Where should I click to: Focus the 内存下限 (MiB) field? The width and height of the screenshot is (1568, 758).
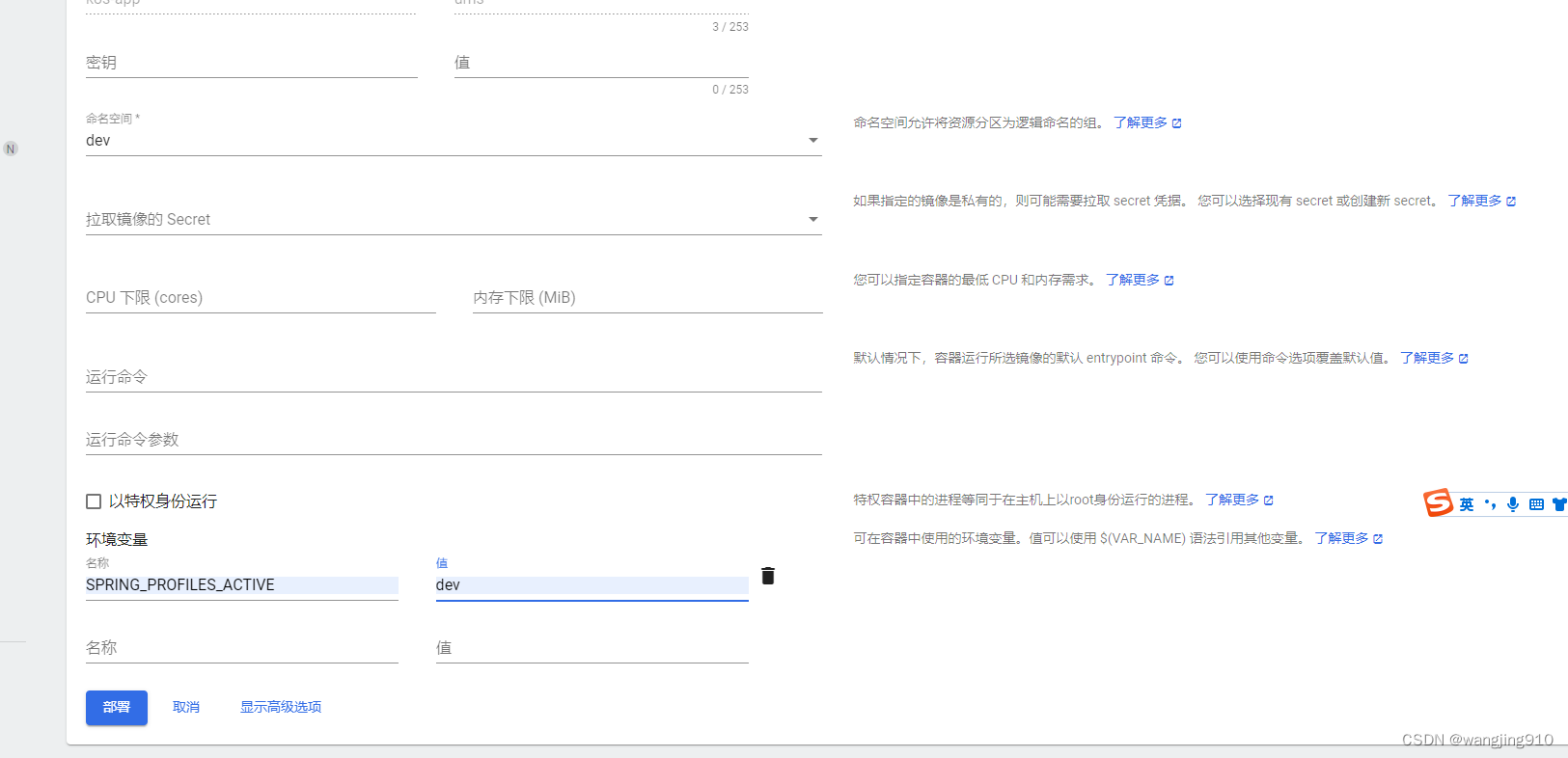[647, 298]
